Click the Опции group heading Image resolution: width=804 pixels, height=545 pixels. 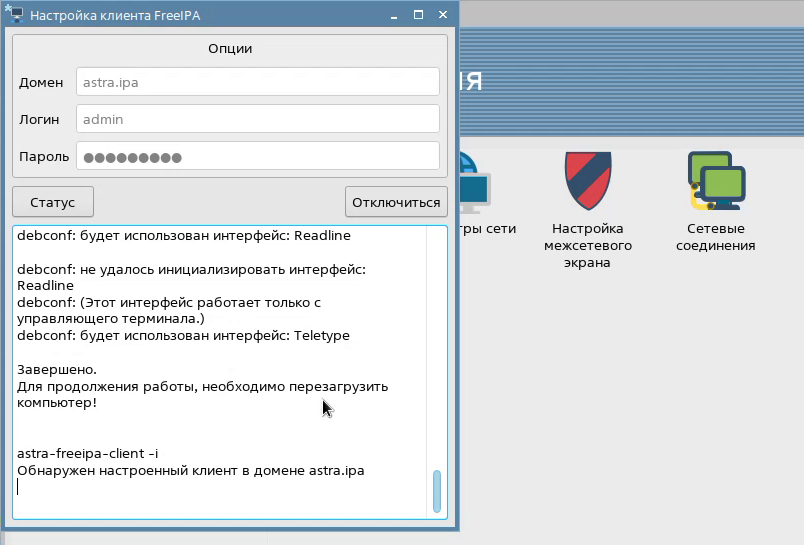pos(230,49)
